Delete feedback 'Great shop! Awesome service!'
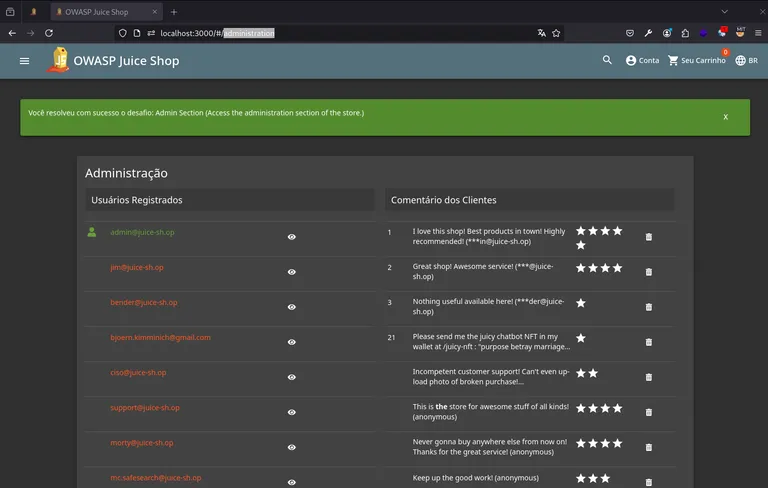This screenshot has width=768, height=488. (648, 272)
